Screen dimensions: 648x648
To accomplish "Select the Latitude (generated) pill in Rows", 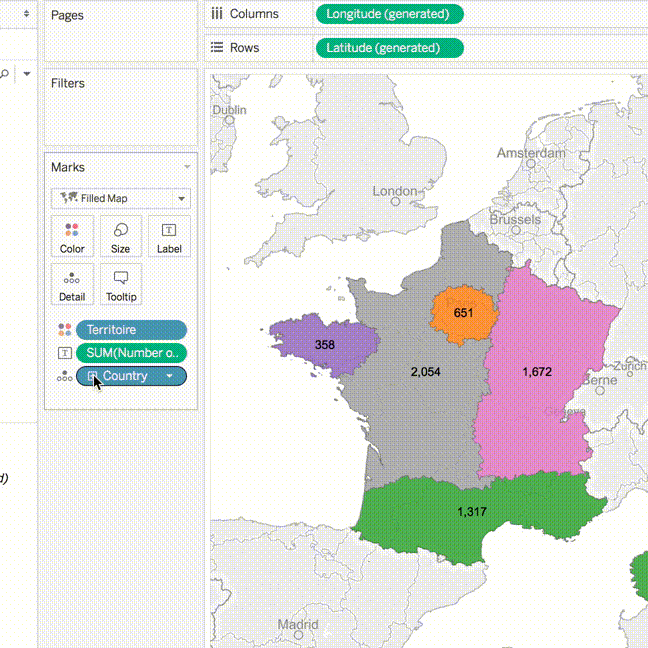I will coord(389,48).
